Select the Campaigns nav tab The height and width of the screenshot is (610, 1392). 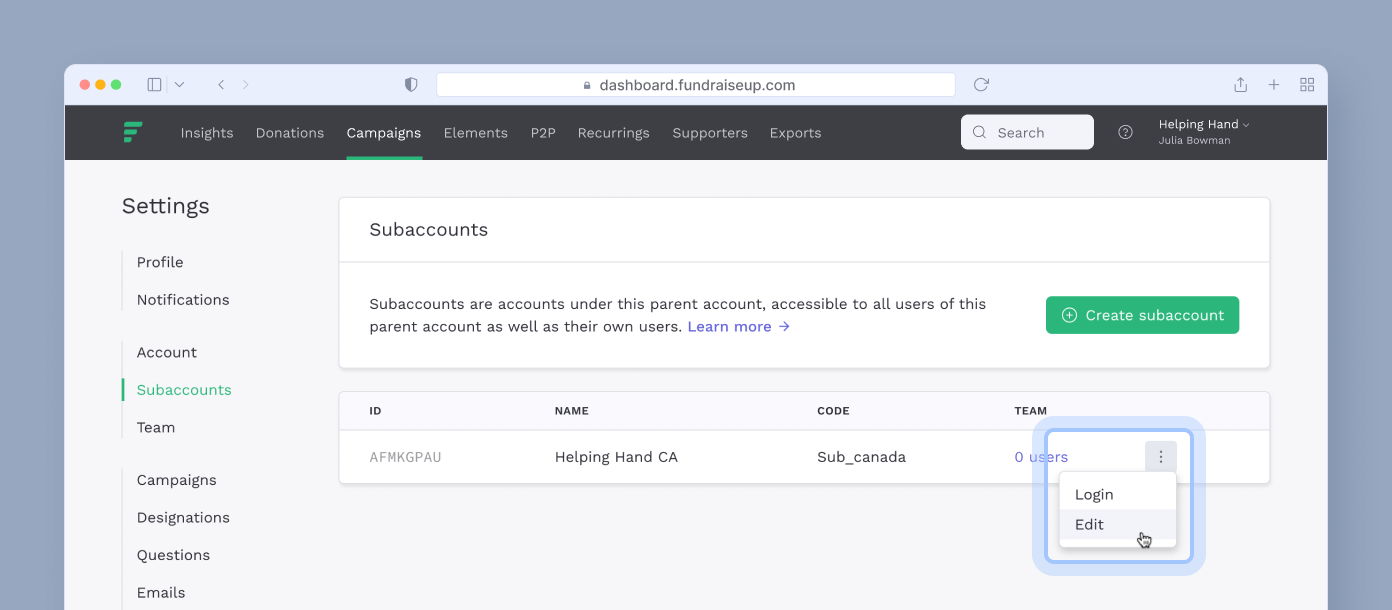pos(384,133)
